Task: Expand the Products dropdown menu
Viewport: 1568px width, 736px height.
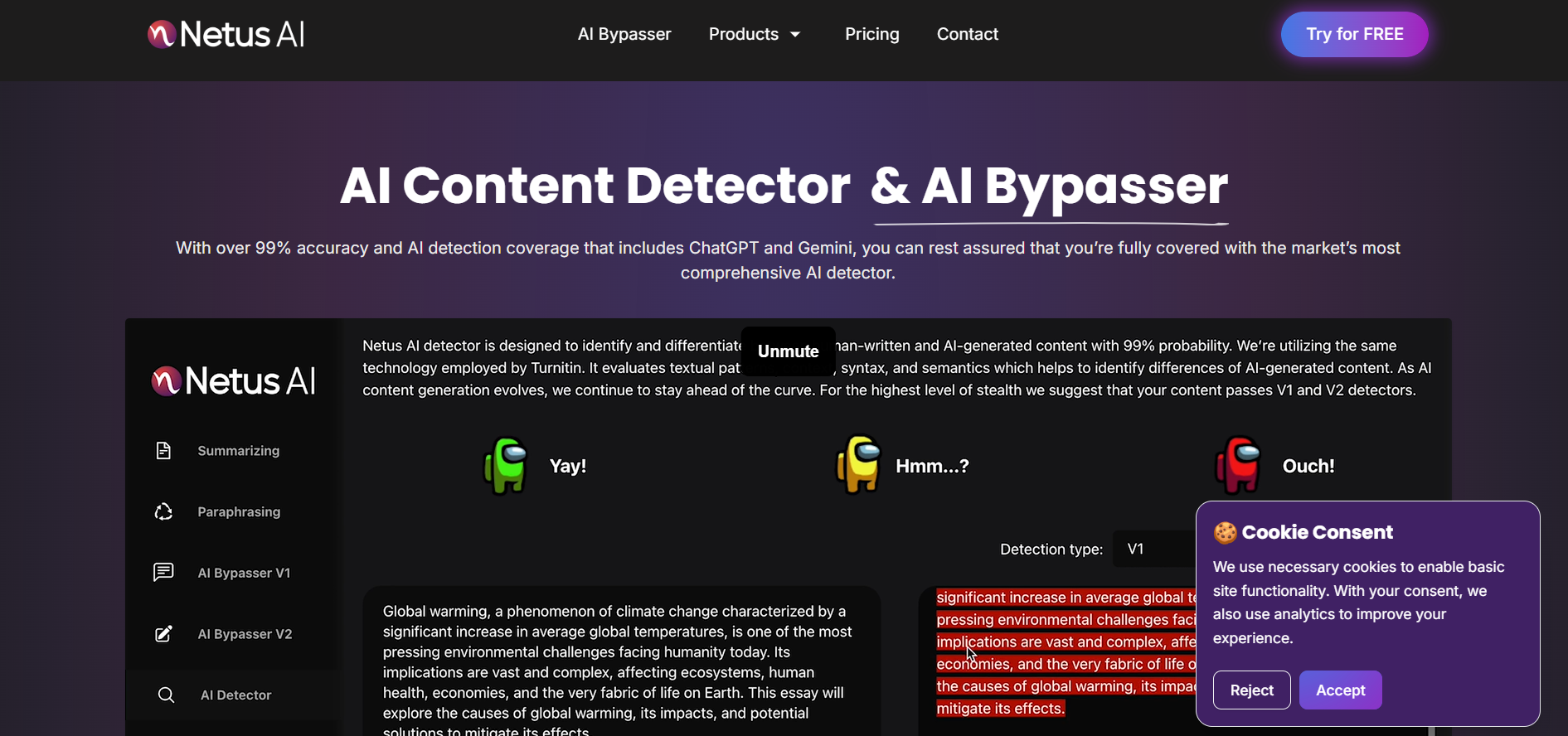Action: (755, 34)
